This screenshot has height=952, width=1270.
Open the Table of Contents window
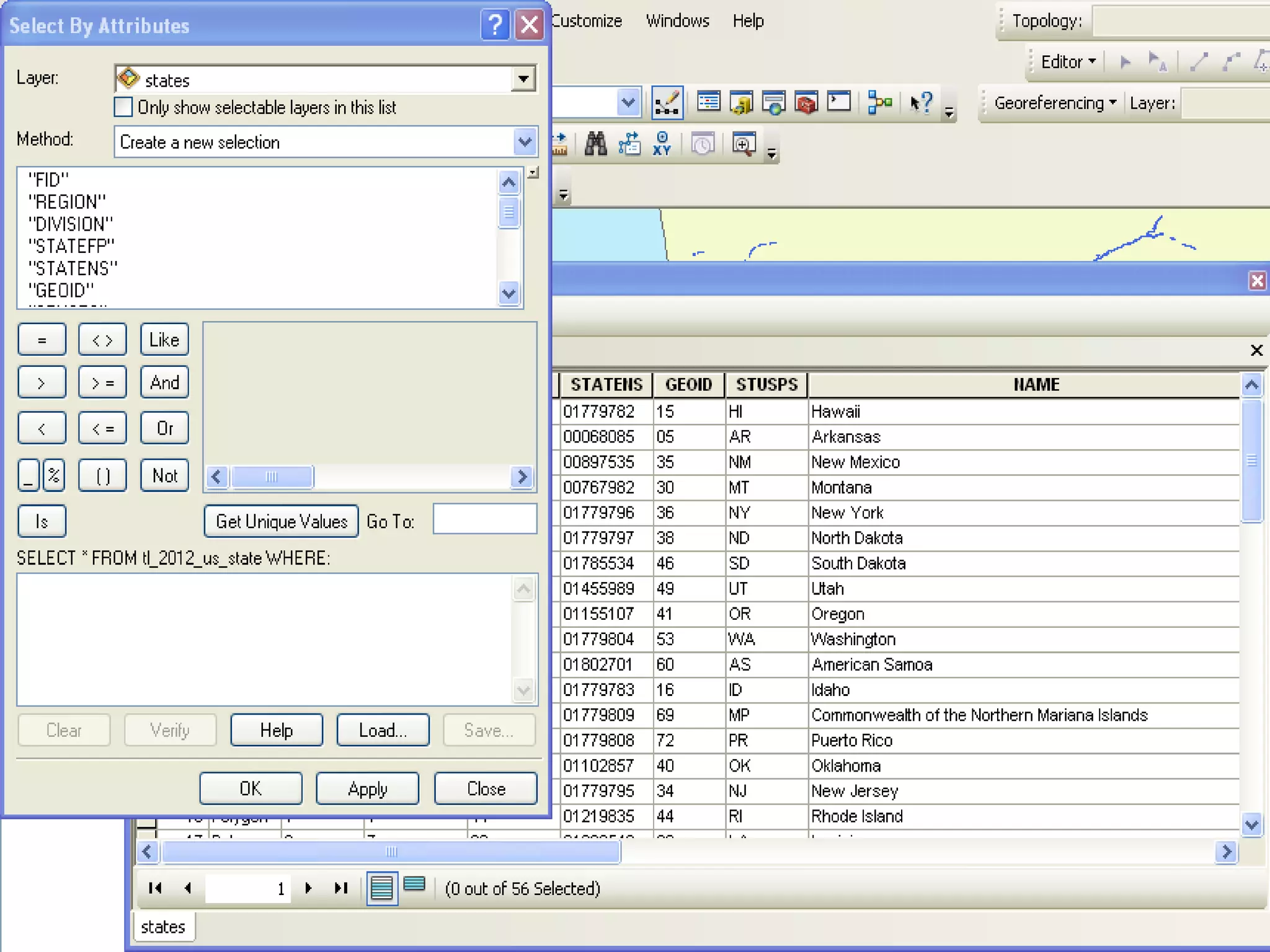[709, 102]
